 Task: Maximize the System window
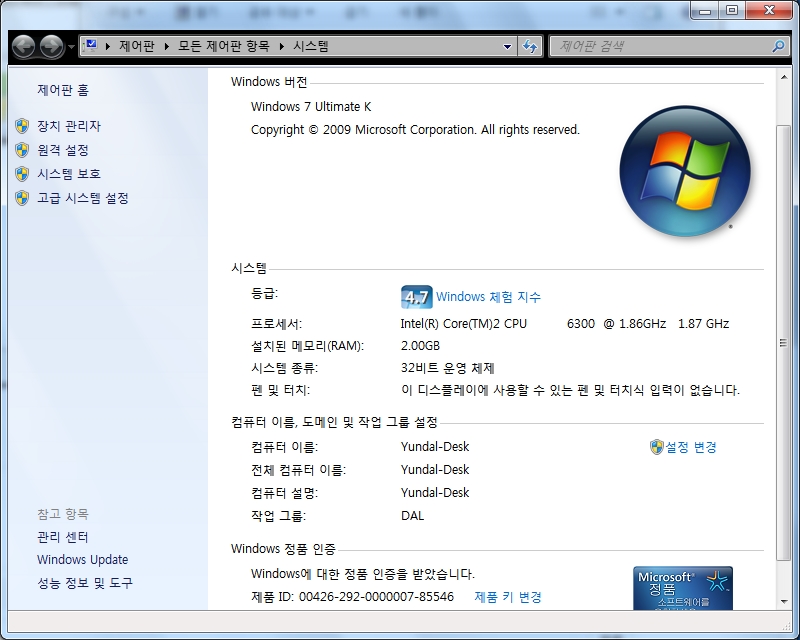732,10
